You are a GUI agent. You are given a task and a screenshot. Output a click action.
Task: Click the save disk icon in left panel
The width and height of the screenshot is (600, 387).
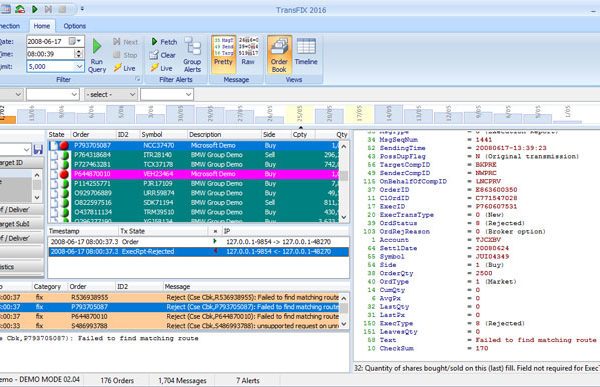click(x=38, y=149)
